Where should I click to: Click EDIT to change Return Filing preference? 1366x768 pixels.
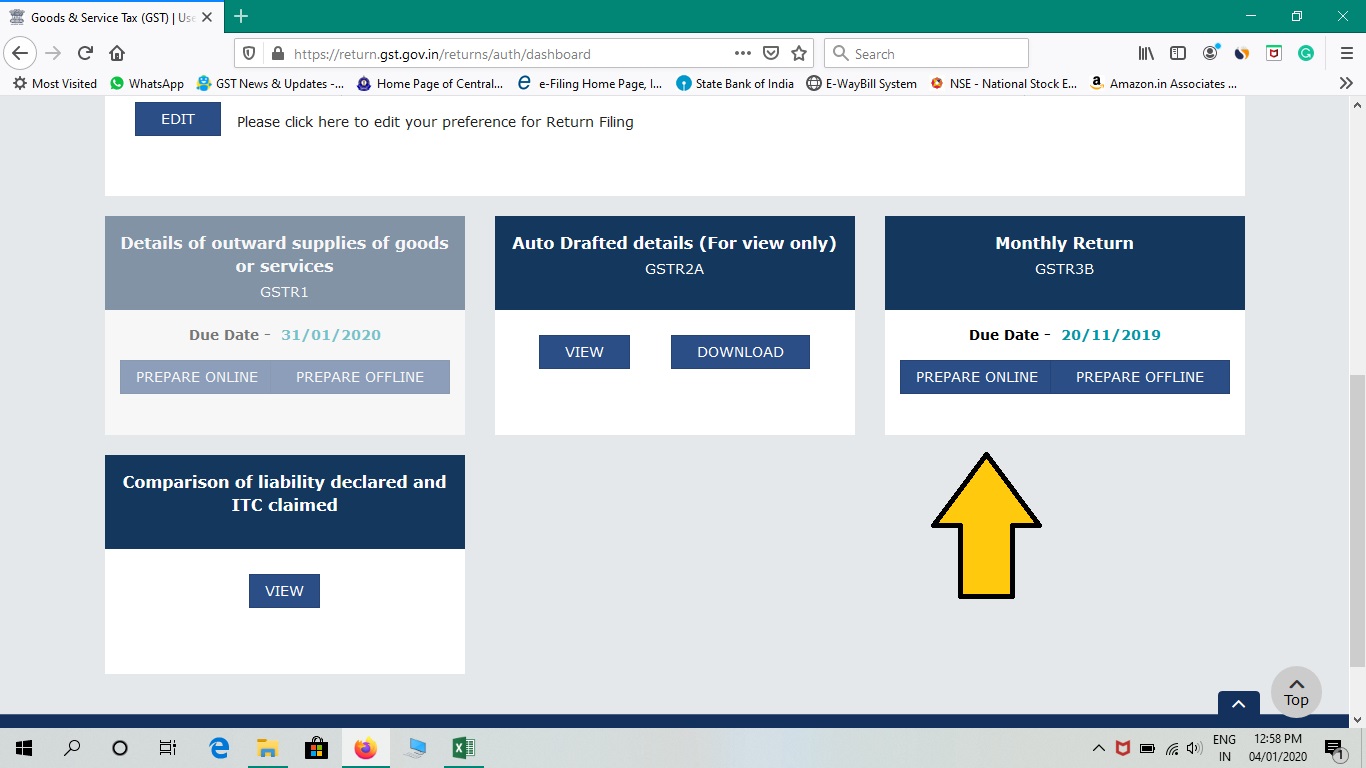click(x=177, y=118)
